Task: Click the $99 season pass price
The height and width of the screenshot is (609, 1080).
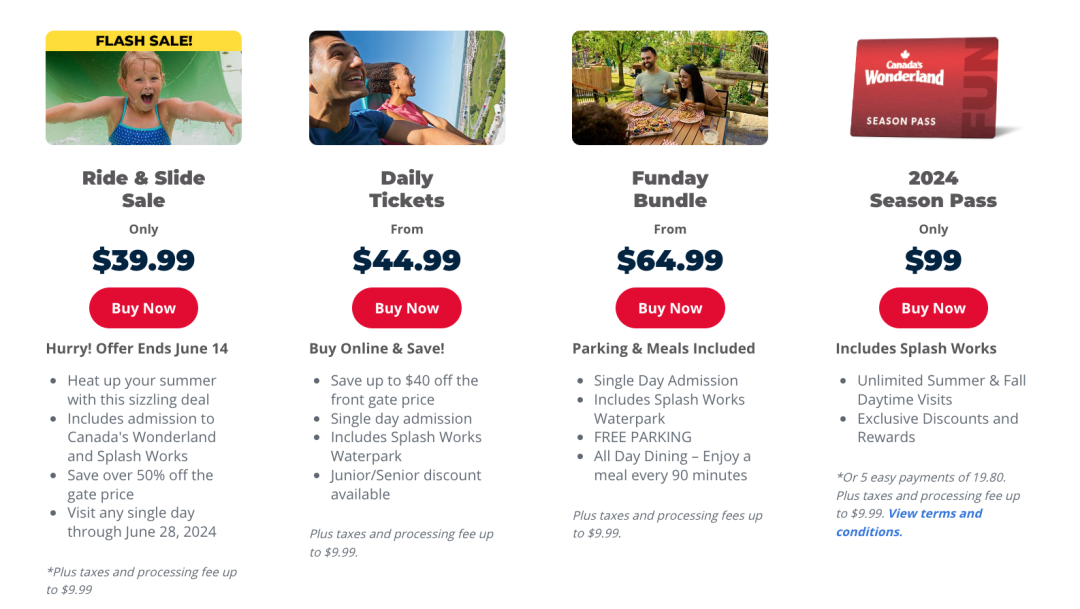Action: click(933, 260)
